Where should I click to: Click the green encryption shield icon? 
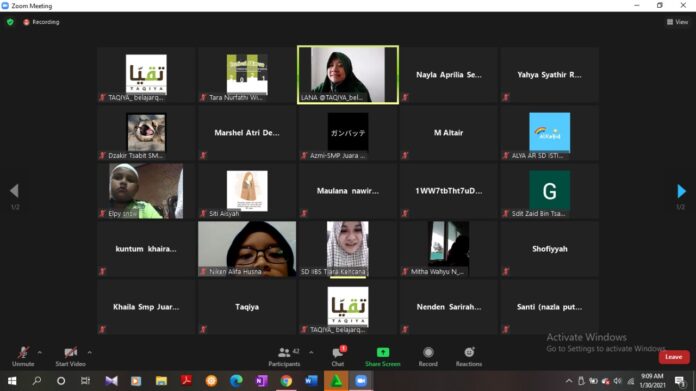coord(10,22)
